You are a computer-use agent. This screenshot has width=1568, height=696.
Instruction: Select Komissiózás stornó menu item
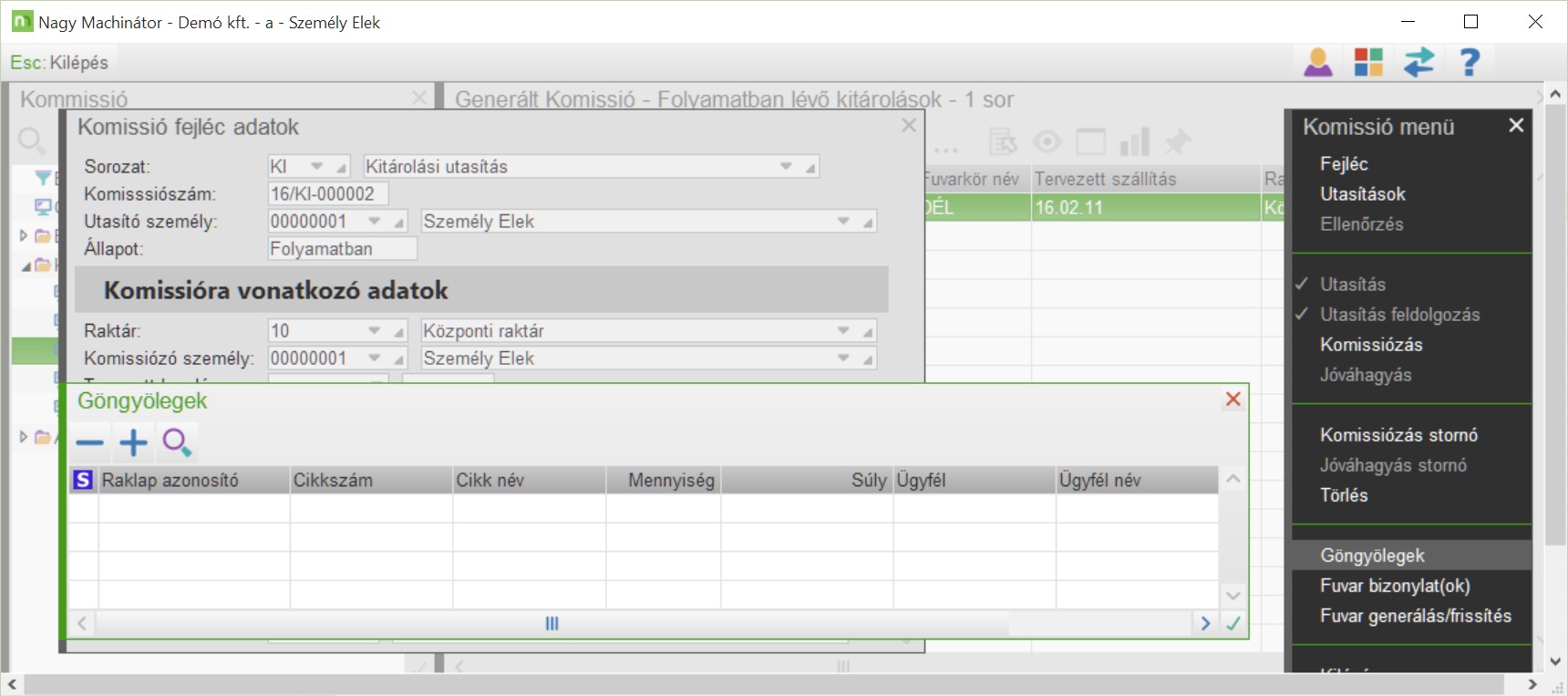click(x=1399, y=434)
